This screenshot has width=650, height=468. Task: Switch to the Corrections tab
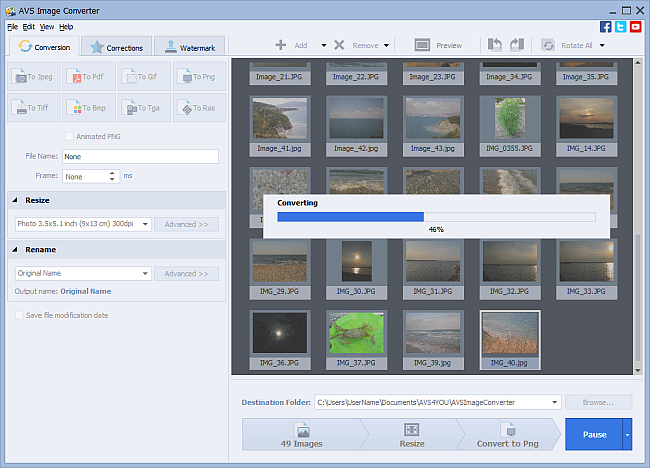tap(116, 47)
